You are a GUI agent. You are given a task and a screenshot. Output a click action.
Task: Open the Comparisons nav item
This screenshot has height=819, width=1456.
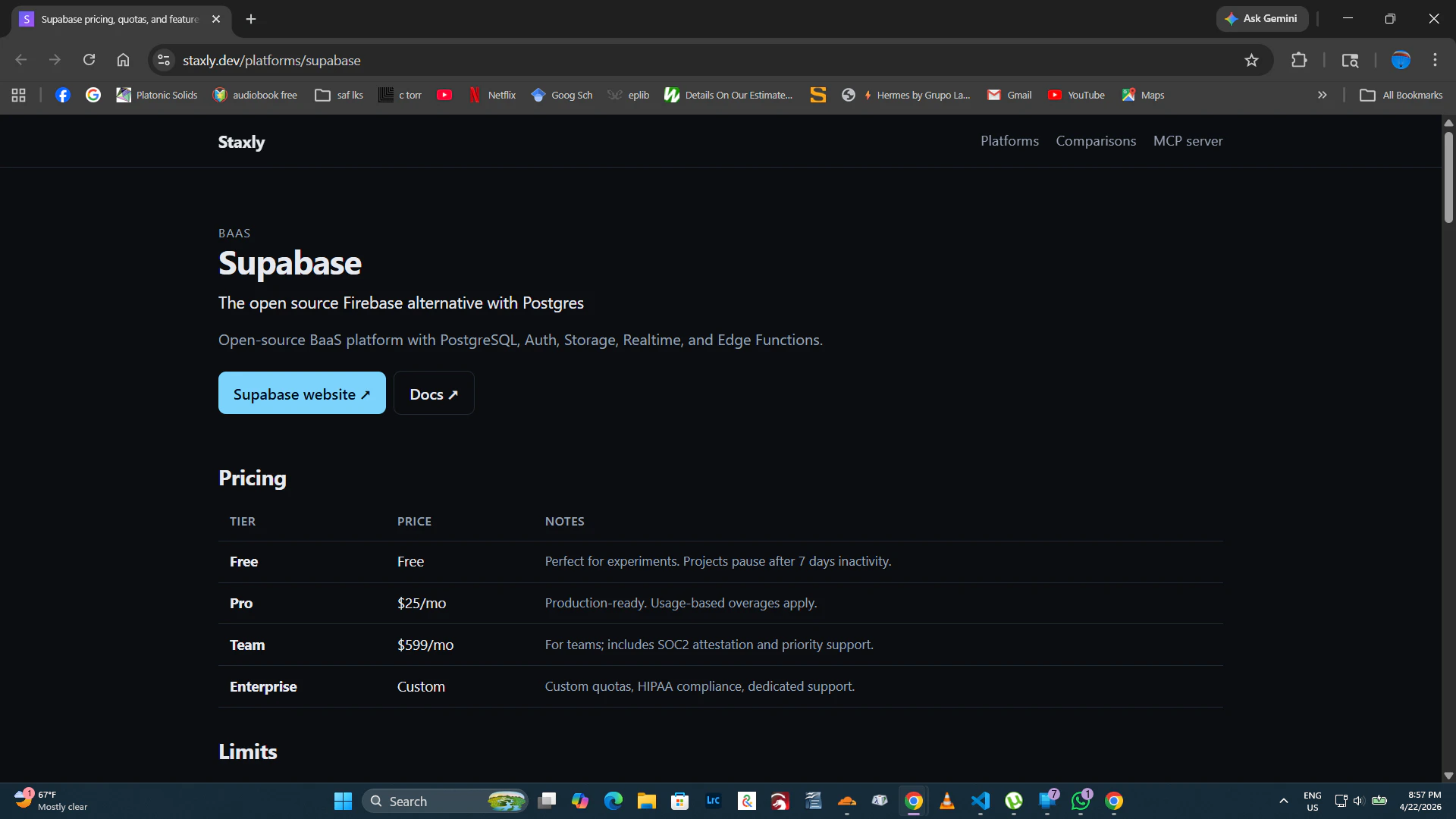click(x=1096, y=141)
